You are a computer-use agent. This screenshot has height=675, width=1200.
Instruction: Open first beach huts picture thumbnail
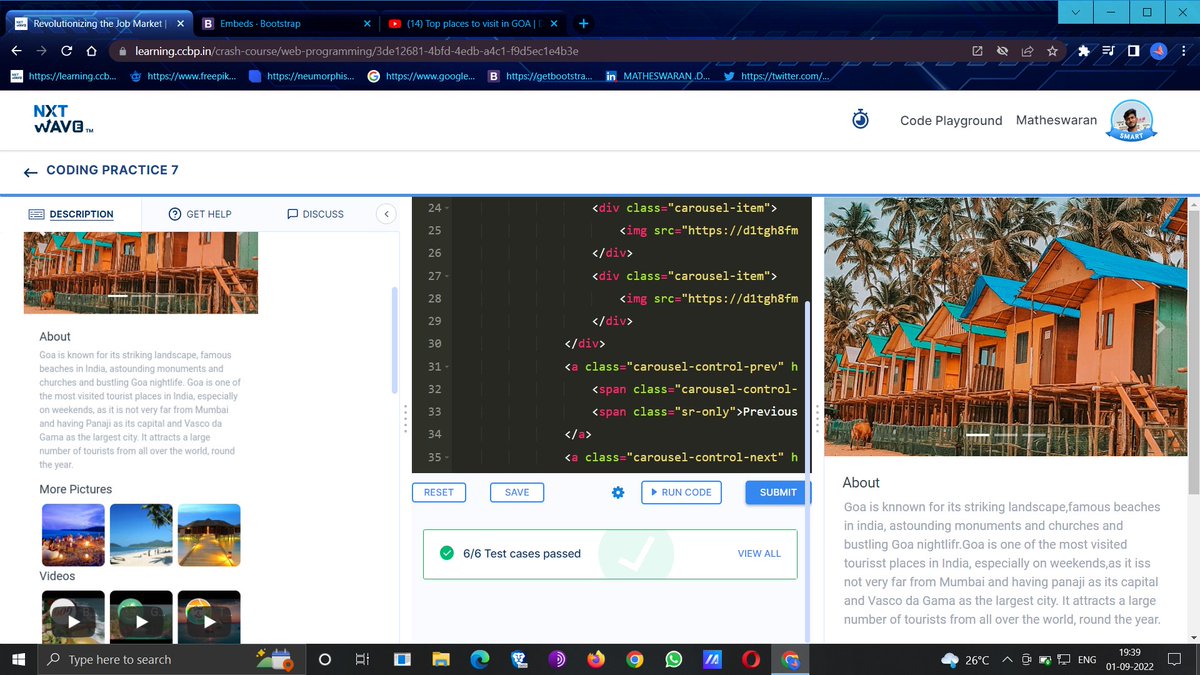pyautogui.click(x=73, y=535)
